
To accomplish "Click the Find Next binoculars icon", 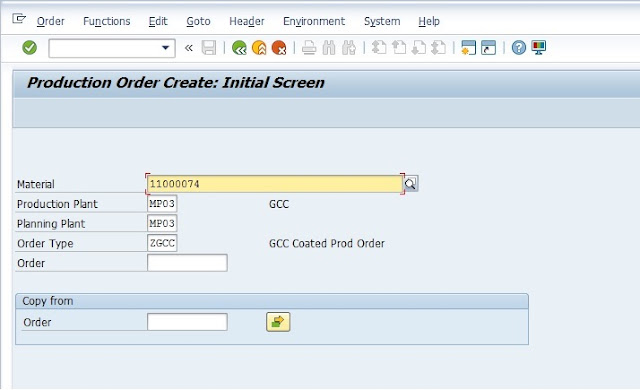I will point(349,48).
